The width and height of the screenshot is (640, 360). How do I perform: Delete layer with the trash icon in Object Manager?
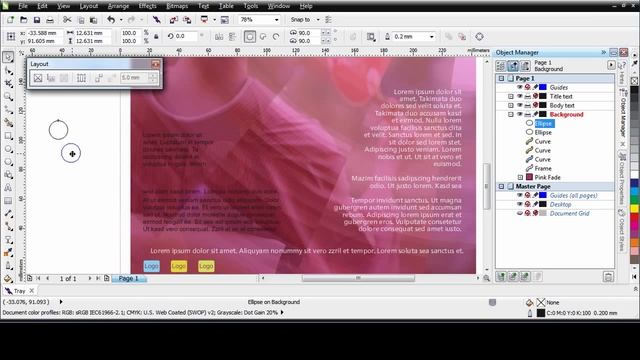[x=608, y=277]
